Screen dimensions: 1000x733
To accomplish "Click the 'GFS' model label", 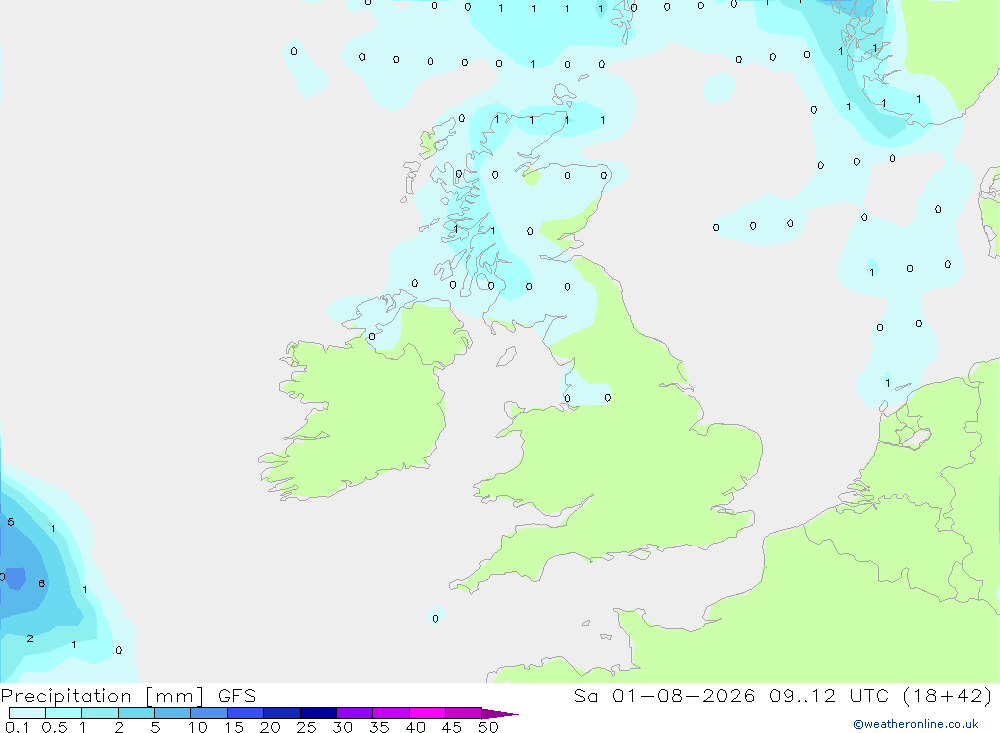I will click(237, 696).
